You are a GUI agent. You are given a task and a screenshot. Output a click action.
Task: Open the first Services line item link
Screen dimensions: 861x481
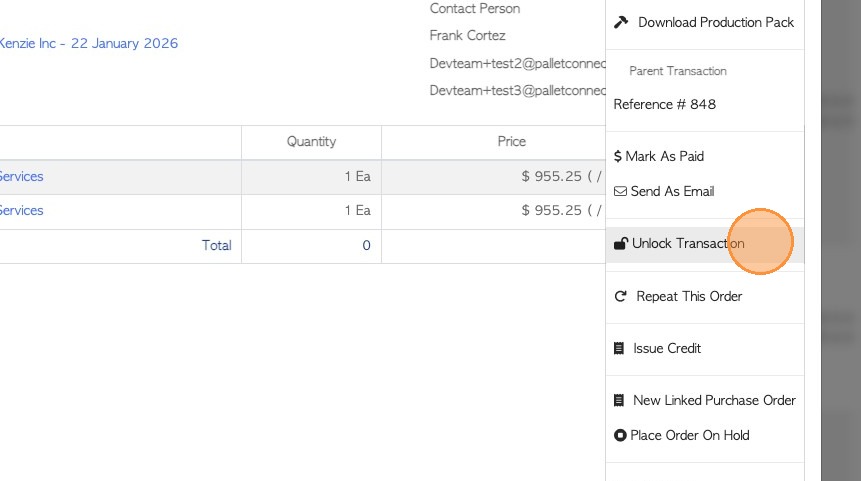[21, 176]
